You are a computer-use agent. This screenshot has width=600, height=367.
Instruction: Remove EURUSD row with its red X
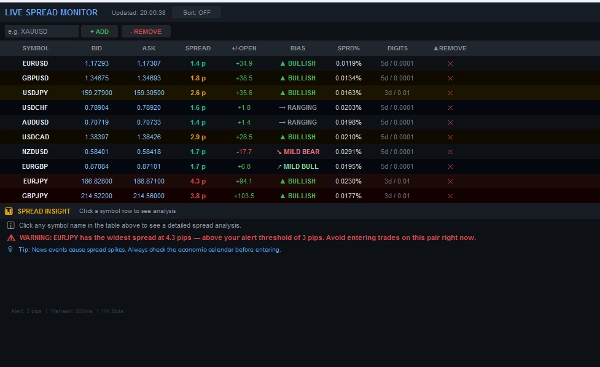coord(450,64)
